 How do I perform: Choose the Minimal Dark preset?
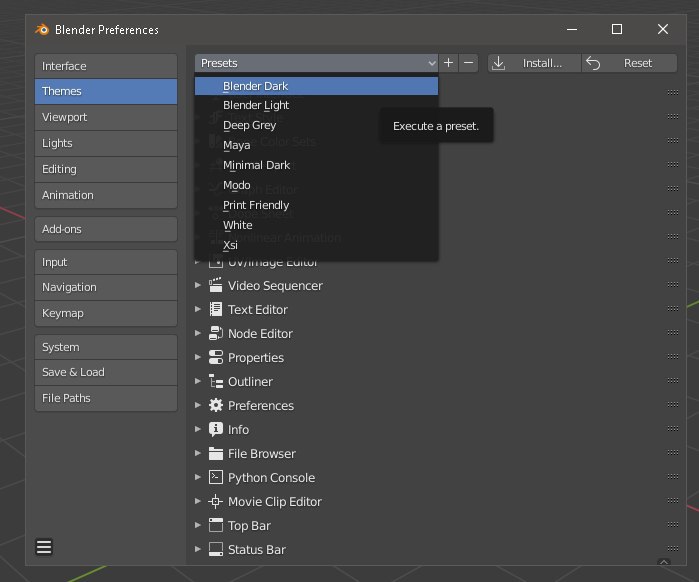tap(316, 165)
